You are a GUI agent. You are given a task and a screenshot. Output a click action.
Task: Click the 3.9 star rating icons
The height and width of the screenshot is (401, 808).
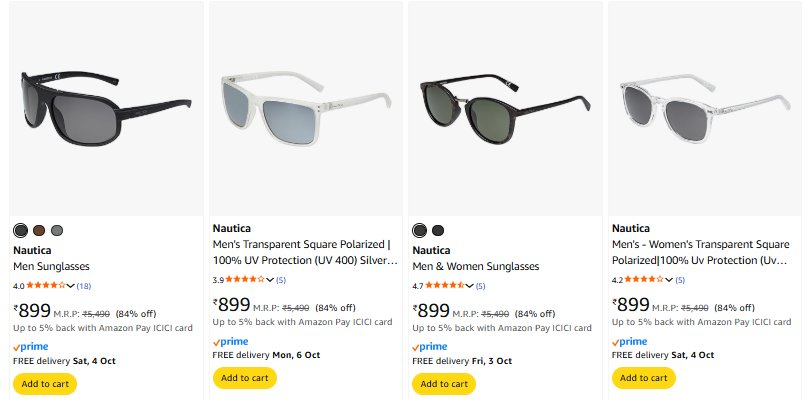[246, 279]
